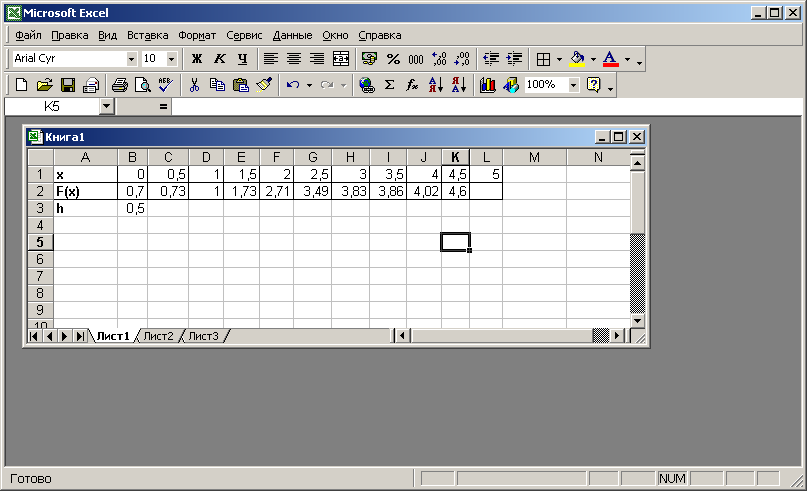Open the font name dropdown
Screen dimensions: 807x491
[x=131, y=59]
